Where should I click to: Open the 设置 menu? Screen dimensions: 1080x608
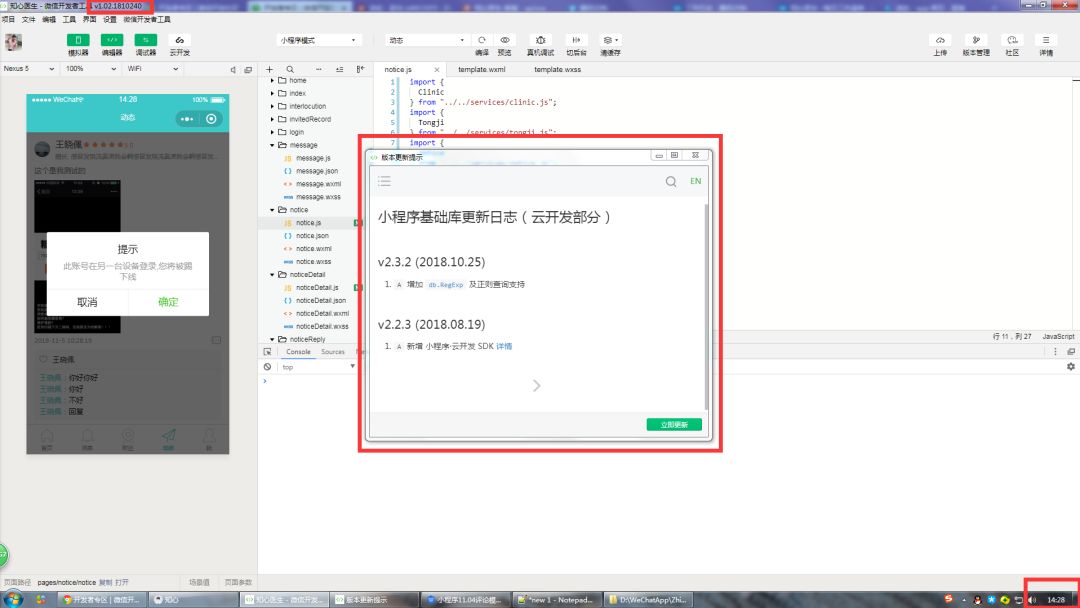click(110, 19)
